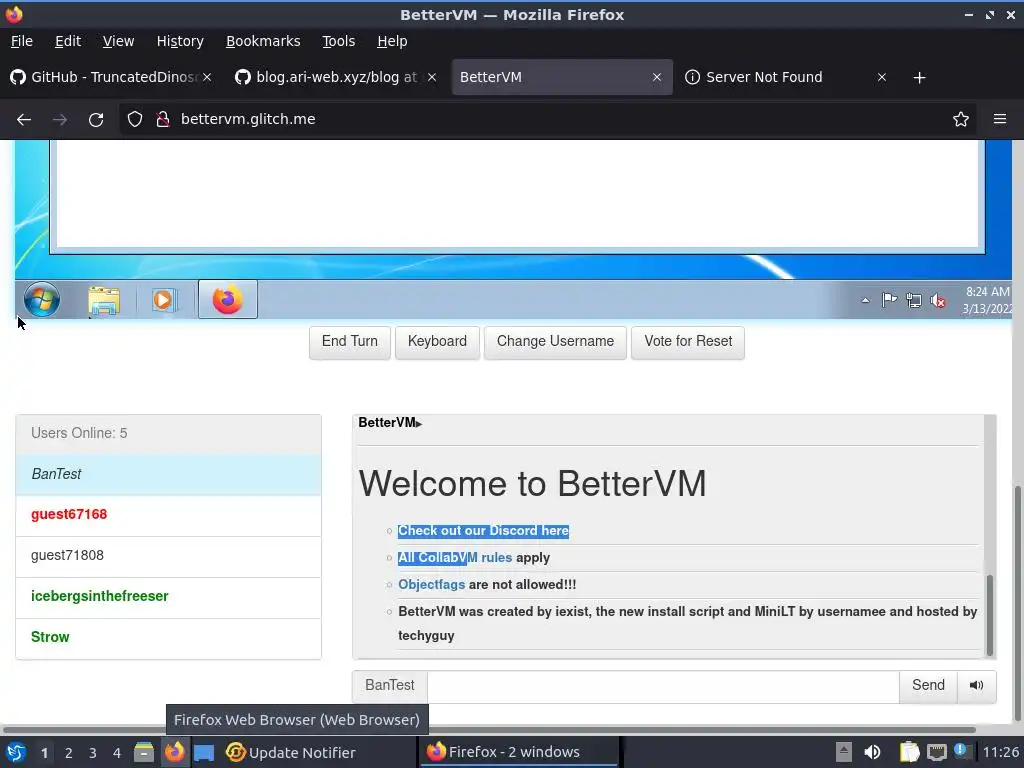Go back with the browser back arrow
Screen dimensions: 1024x768
24,120
